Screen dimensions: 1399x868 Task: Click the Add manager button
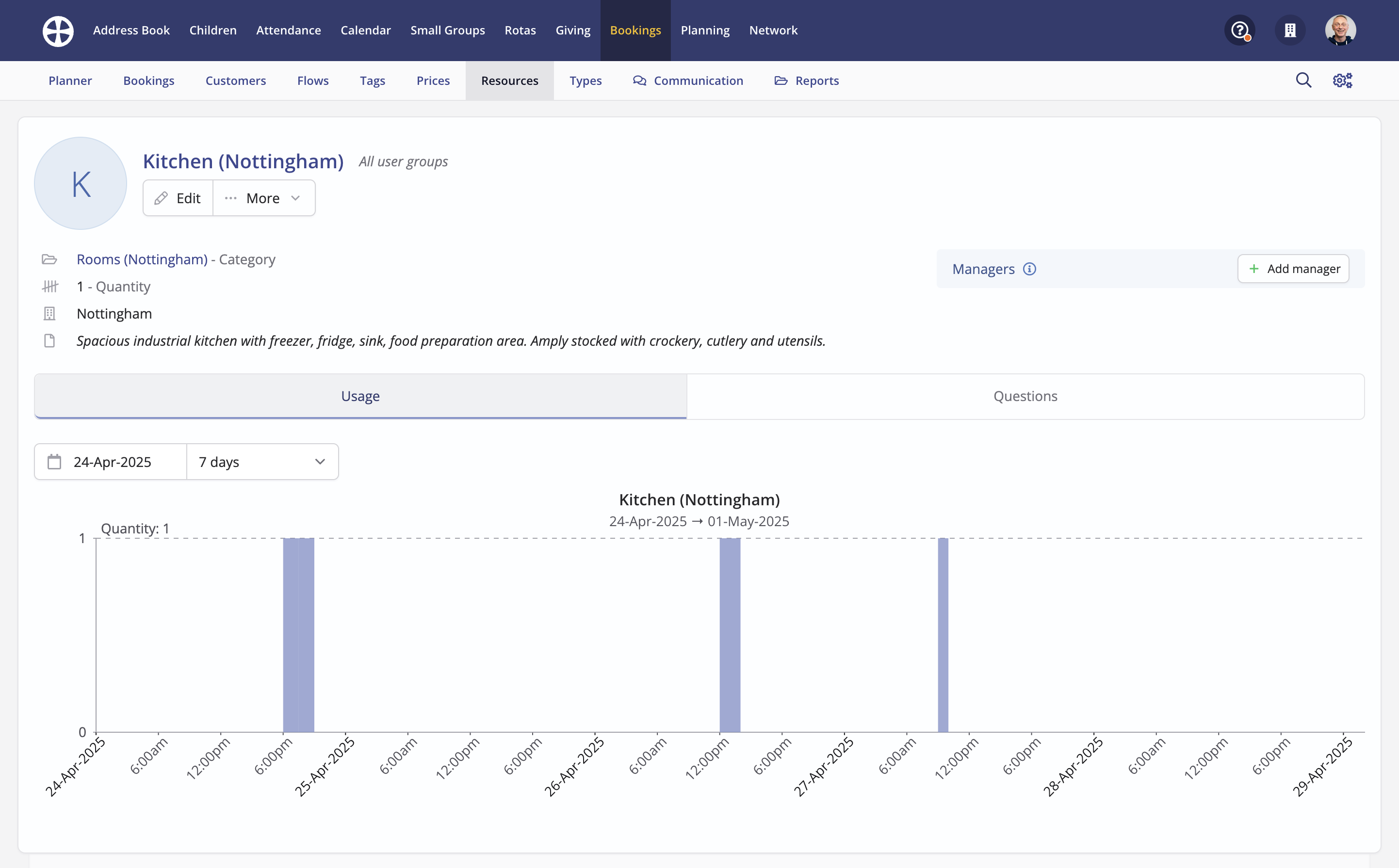[x=1293, y=269]
